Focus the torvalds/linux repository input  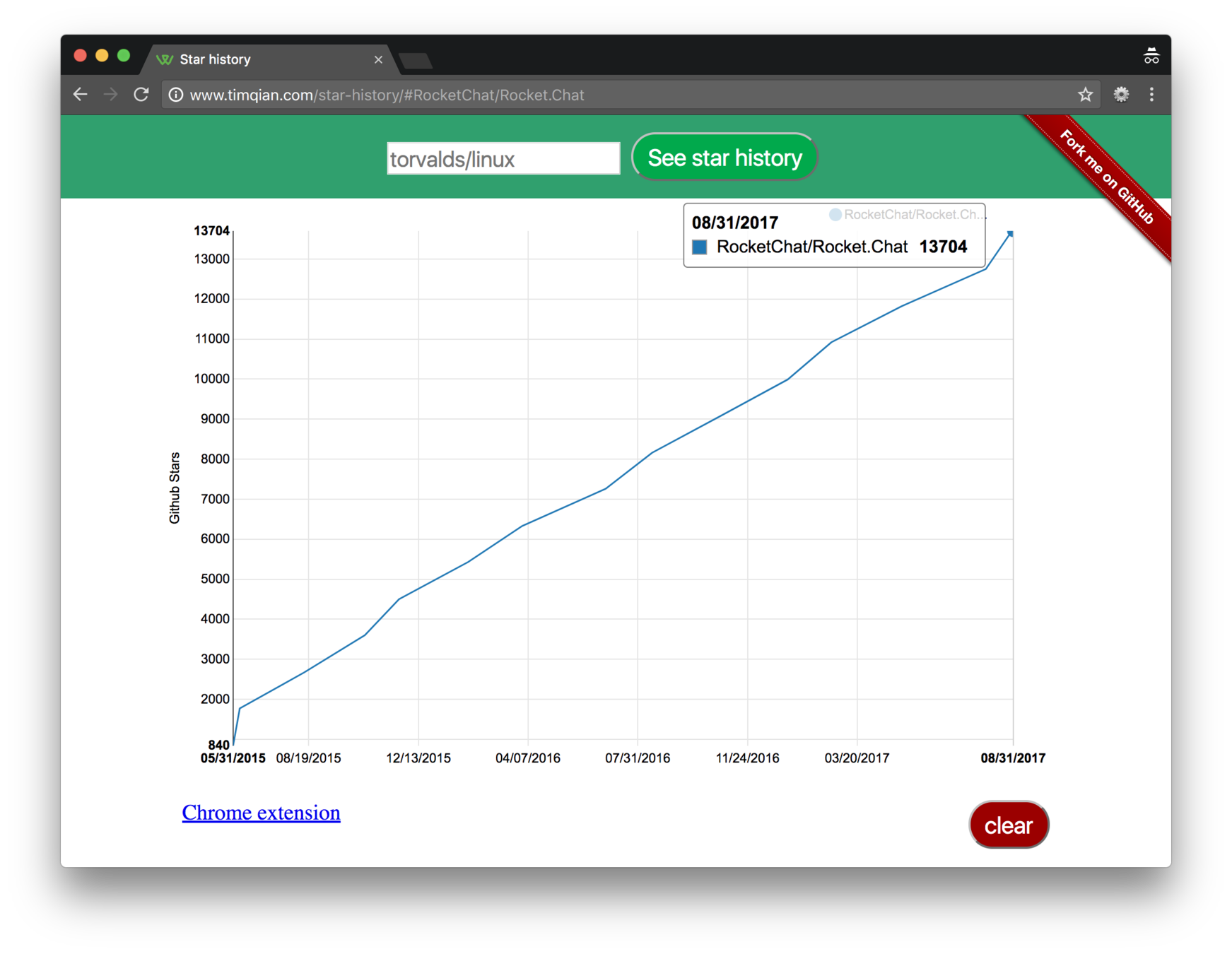point(503,158)
